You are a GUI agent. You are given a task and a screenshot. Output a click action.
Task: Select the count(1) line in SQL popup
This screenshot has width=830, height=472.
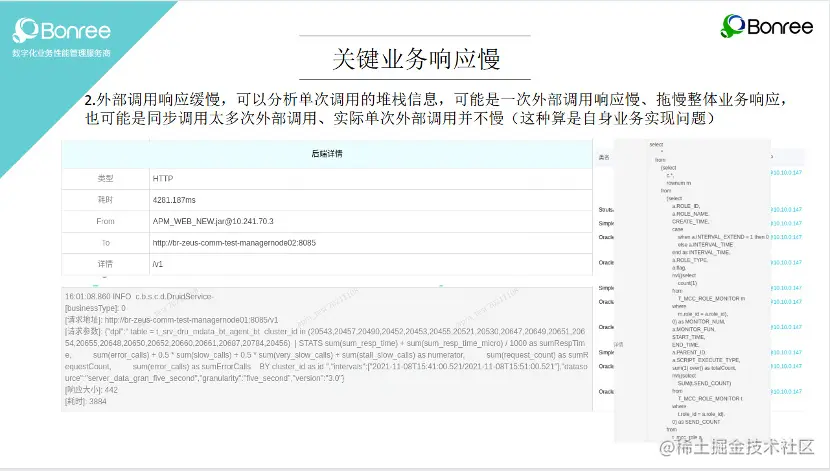(x=687, y=283)
